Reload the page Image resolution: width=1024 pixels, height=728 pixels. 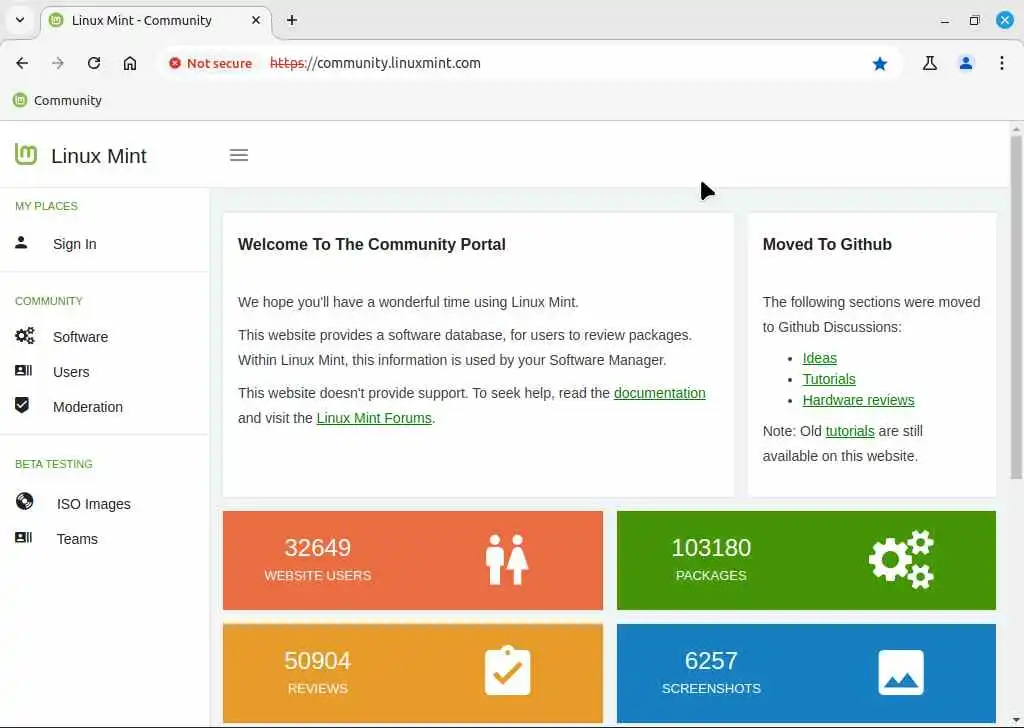point(94,63)
